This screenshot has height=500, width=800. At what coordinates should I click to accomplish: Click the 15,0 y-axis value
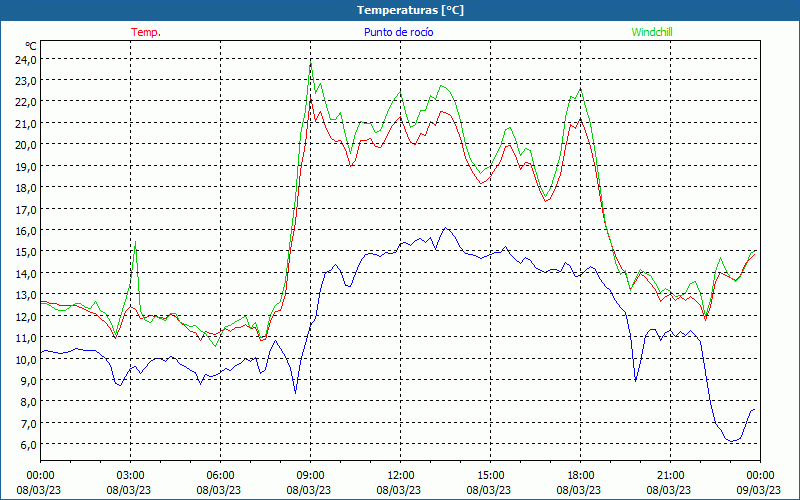(x=27, y=252)
